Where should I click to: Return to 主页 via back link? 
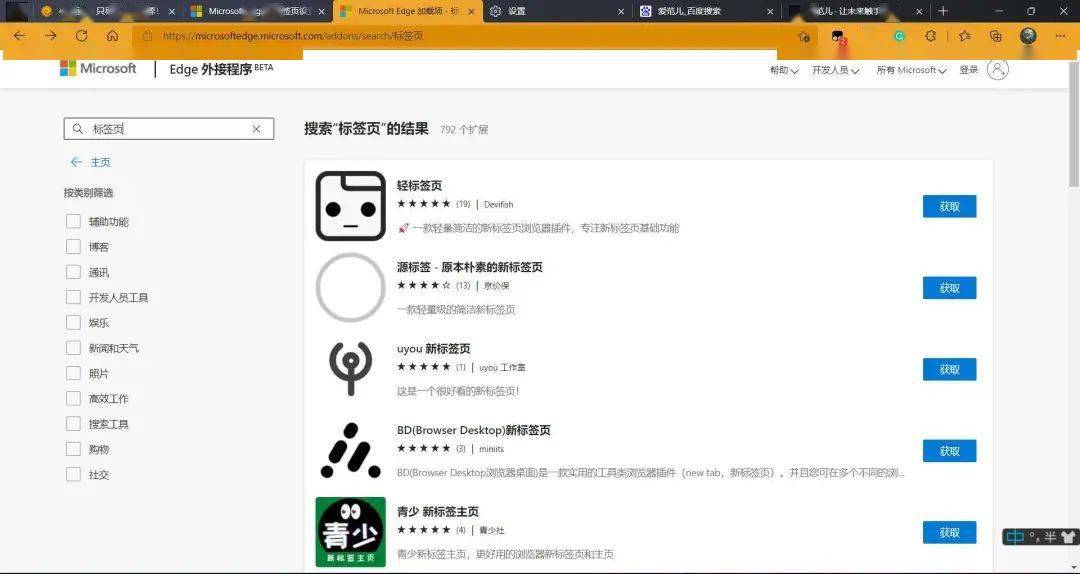tap(90, 162)
